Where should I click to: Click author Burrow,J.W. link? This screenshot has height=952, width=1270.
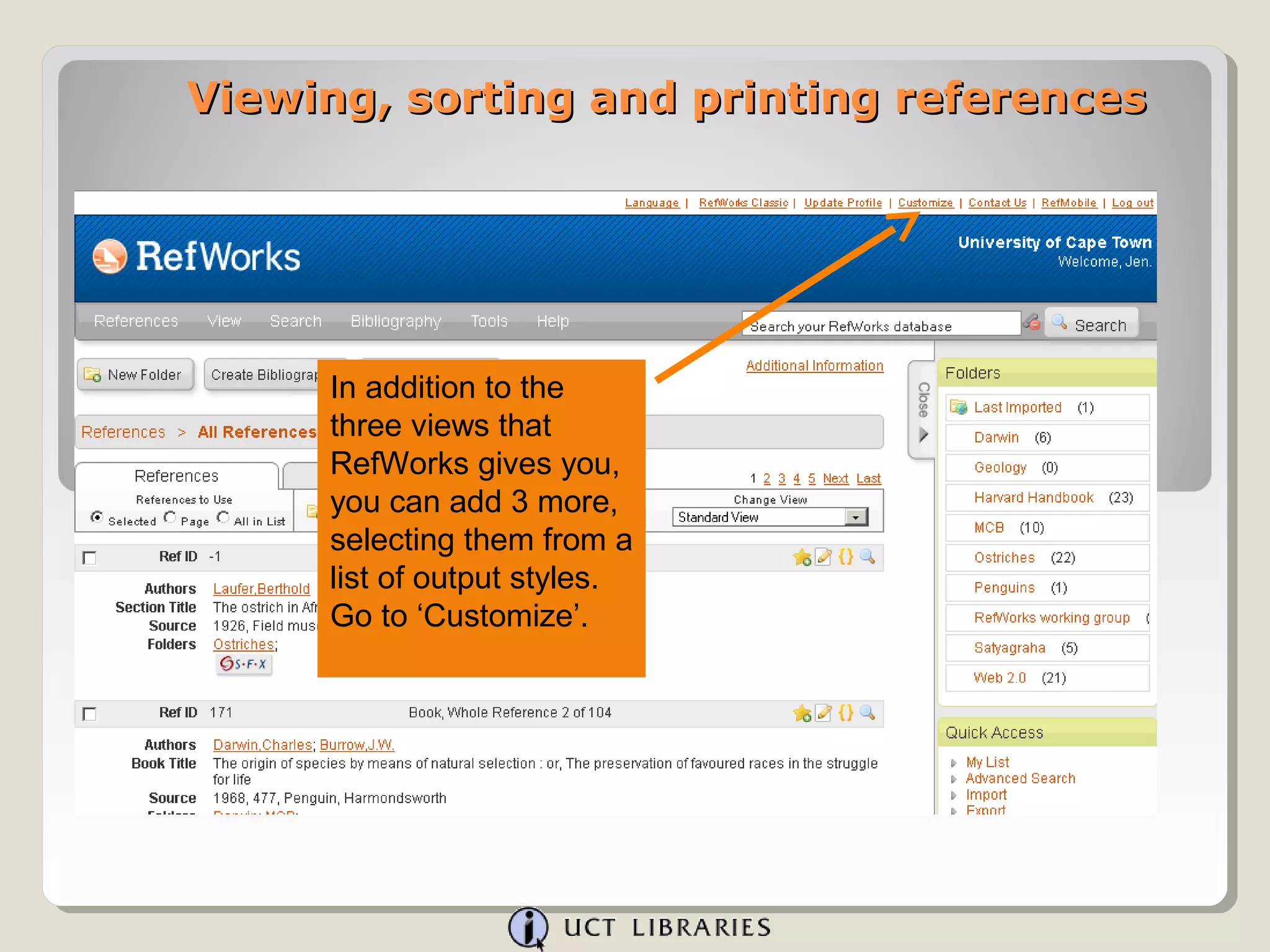[x=357, y=745]
